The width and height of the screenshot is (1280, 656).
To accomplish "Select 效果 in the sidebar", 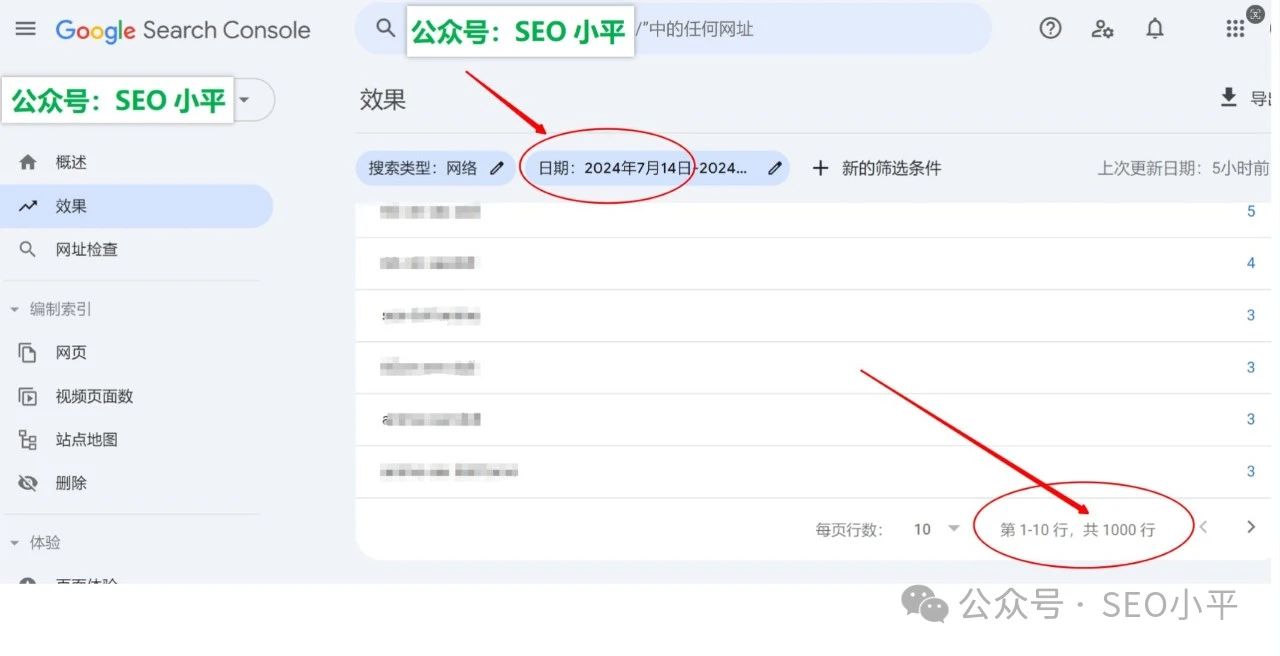I will [136, 206].
